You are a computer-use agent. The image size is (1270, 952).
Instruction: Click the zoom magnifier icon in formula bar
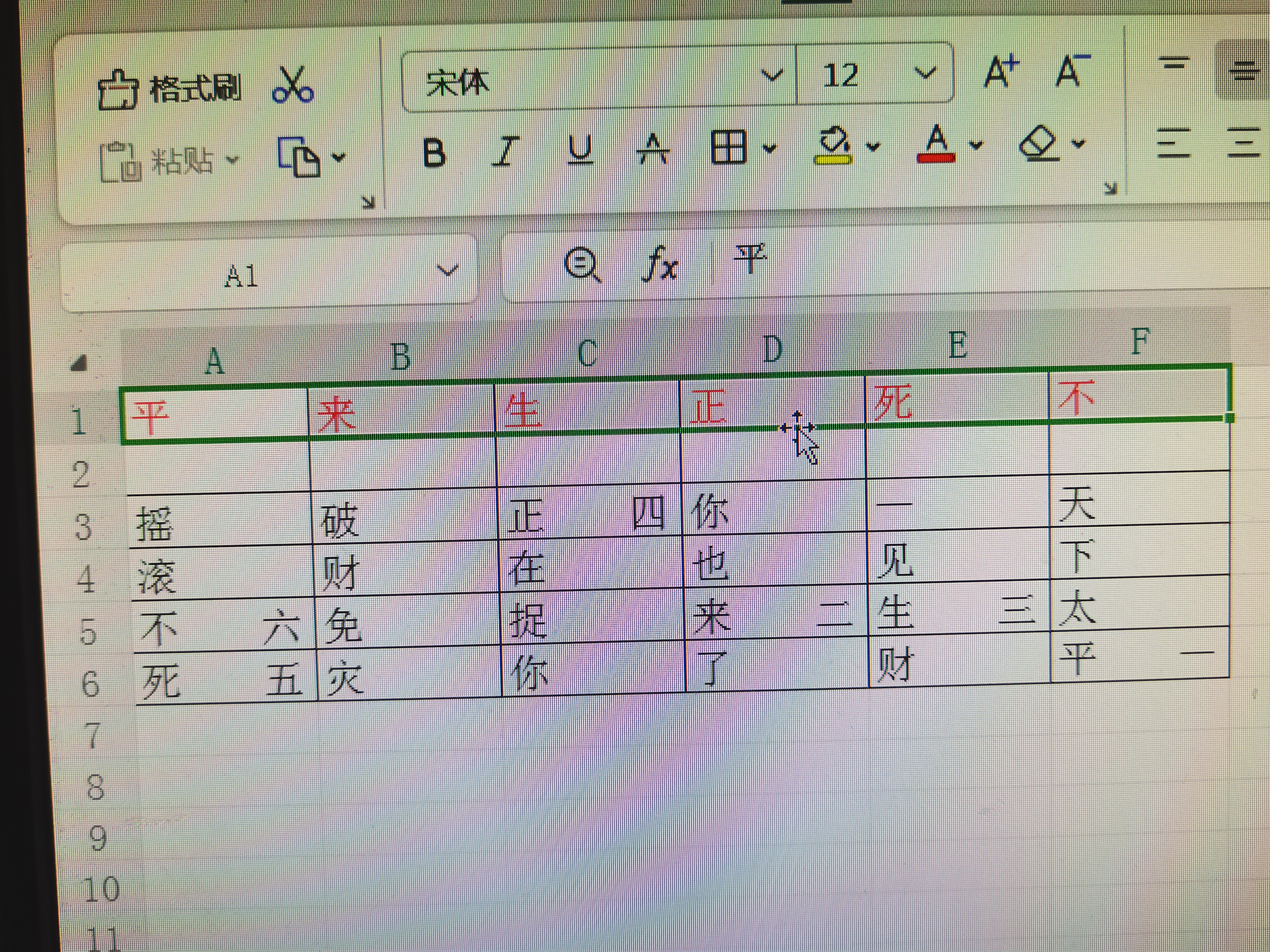pos(582,264)
